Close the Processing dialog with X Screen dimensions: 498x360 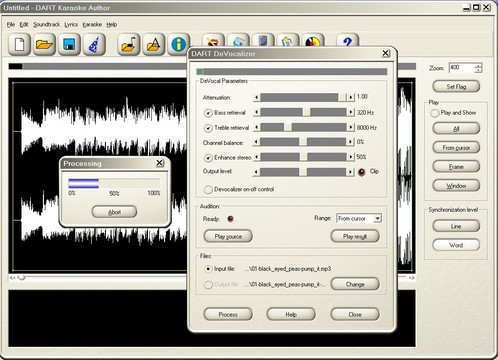coord(160,163)
